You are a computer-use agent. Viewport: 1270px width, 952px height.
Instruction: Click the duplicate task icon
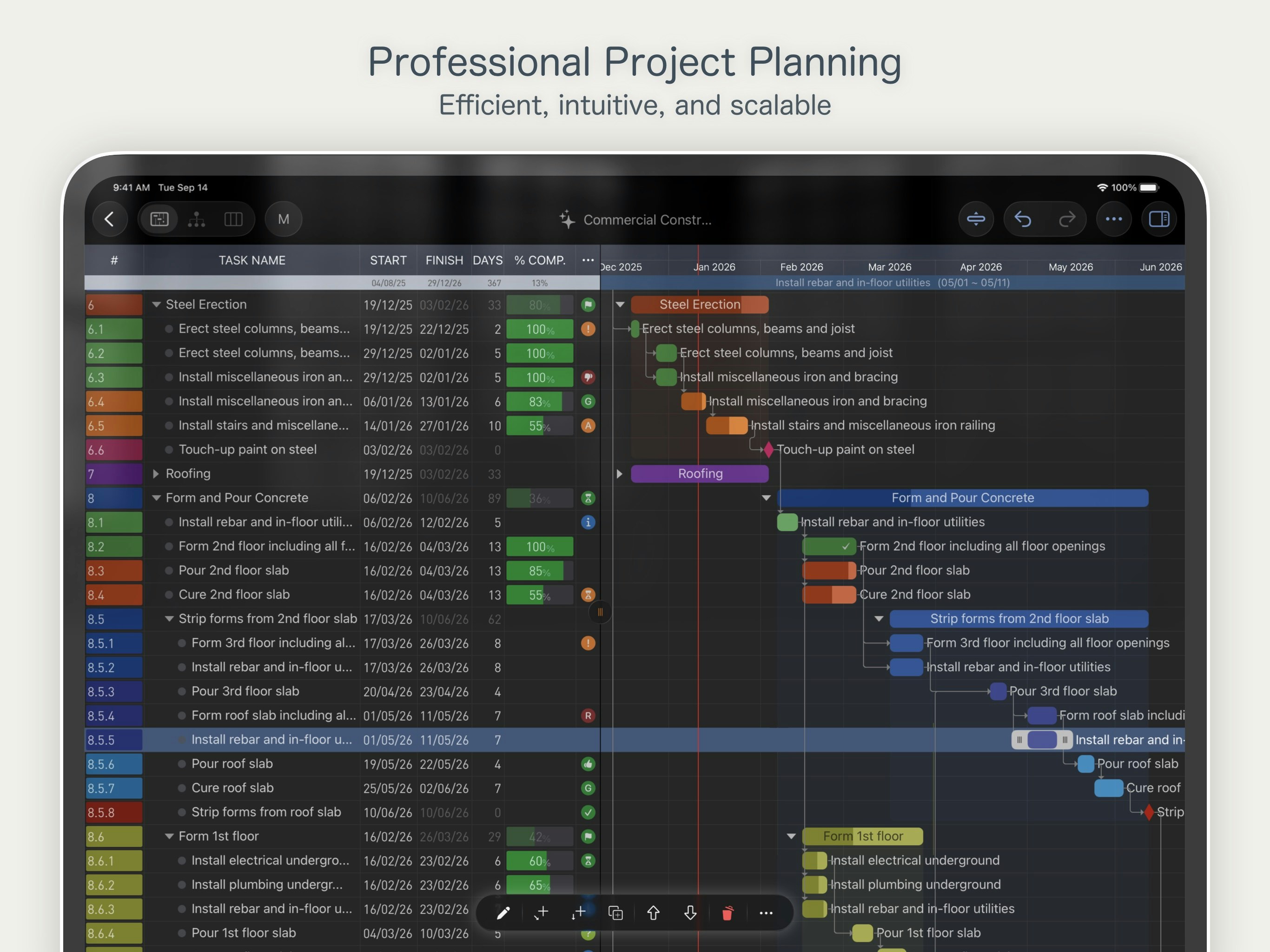click(615, 913)
